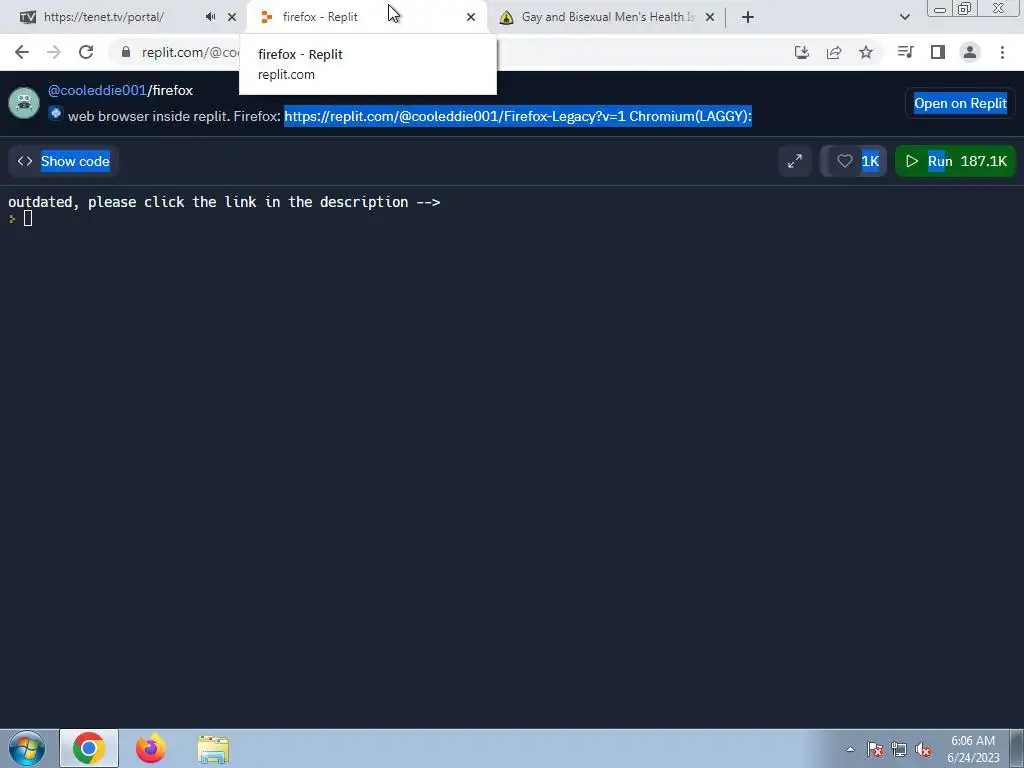Show hidden system tray icons
This screenshot has height=768, width=1024.
tap(850, 749)
